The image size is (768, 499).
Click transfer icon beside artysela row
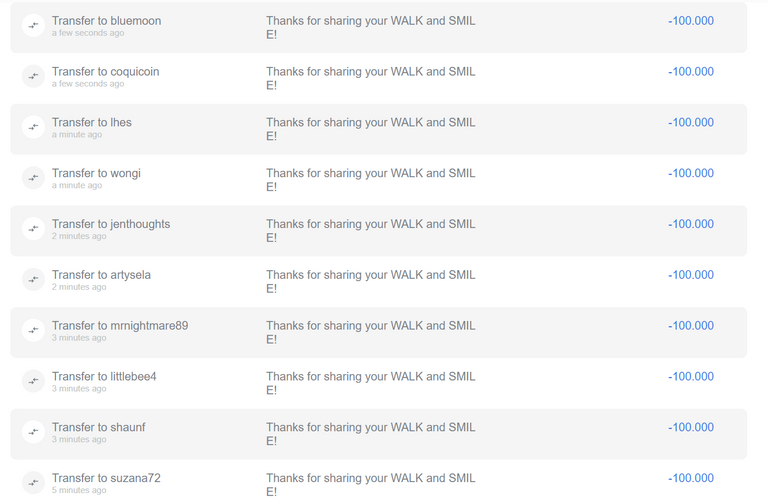point(33,280)
